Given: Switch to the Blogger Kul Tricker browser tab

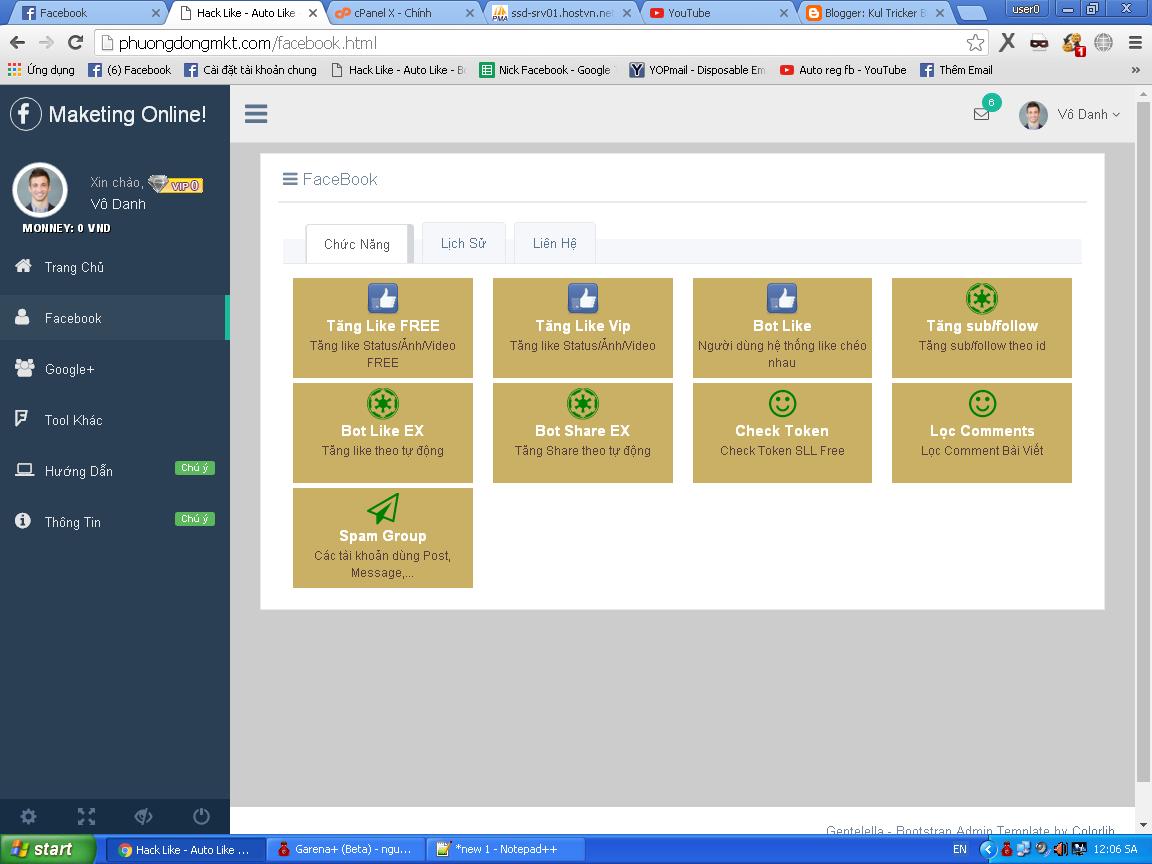Looking at the screenshot, I should [x=874, y=12].
